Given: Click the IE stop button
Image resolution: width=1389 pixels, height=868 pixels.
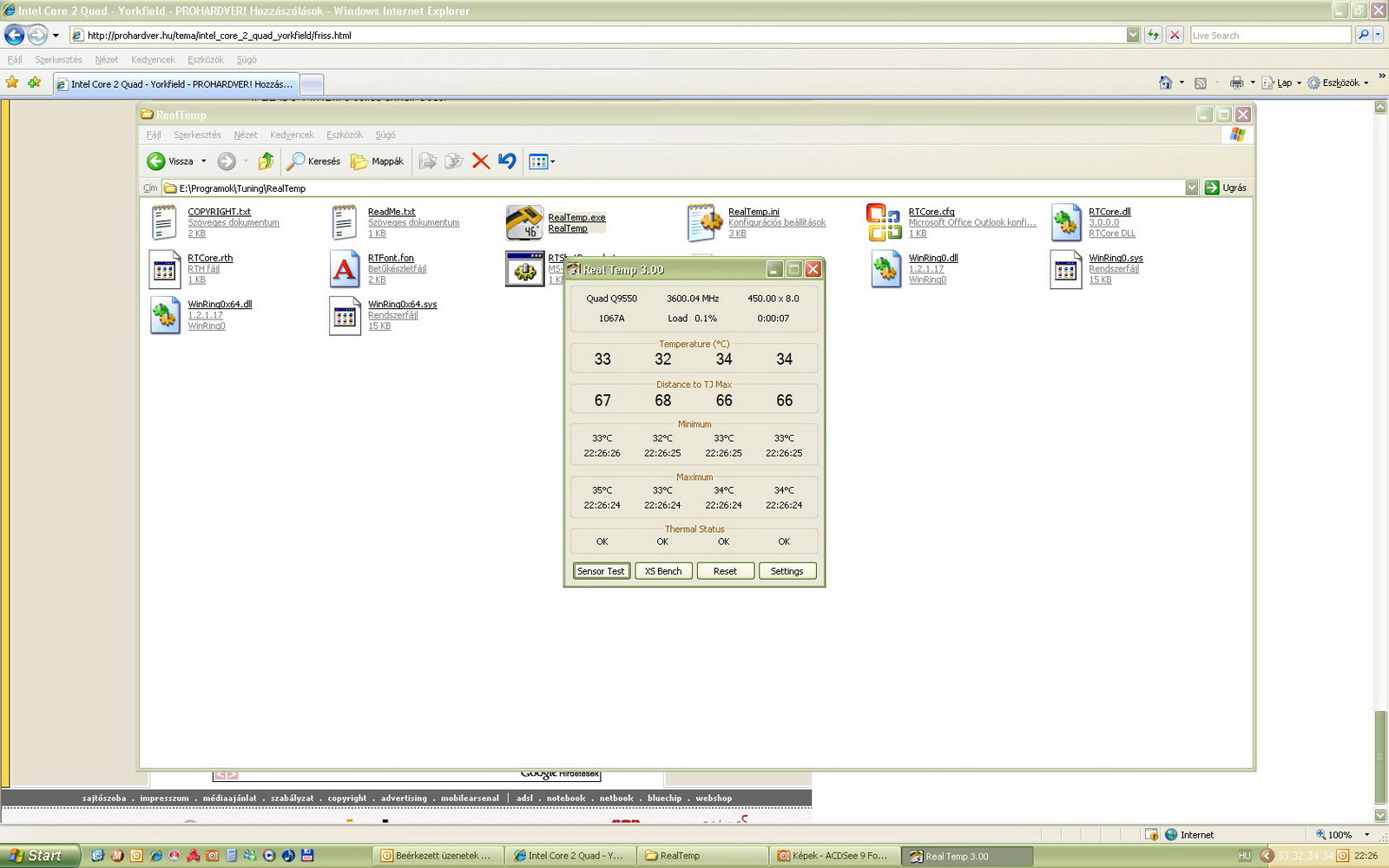Looking at the screenshot, I should pos(1175,35).
